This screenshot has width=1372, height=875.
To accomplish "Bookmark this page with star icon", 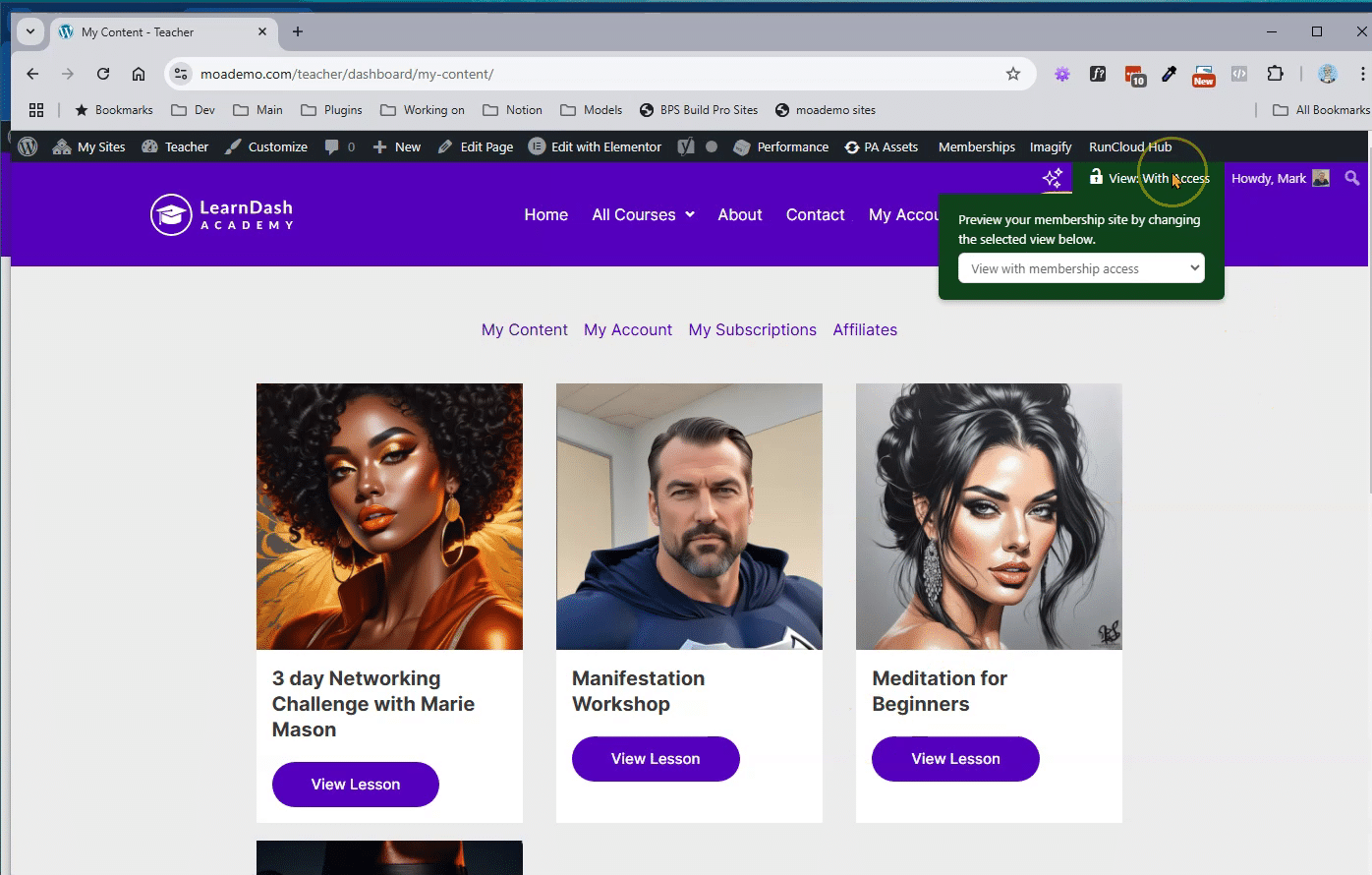I will pyautogui.click(x=1013, y=74).
